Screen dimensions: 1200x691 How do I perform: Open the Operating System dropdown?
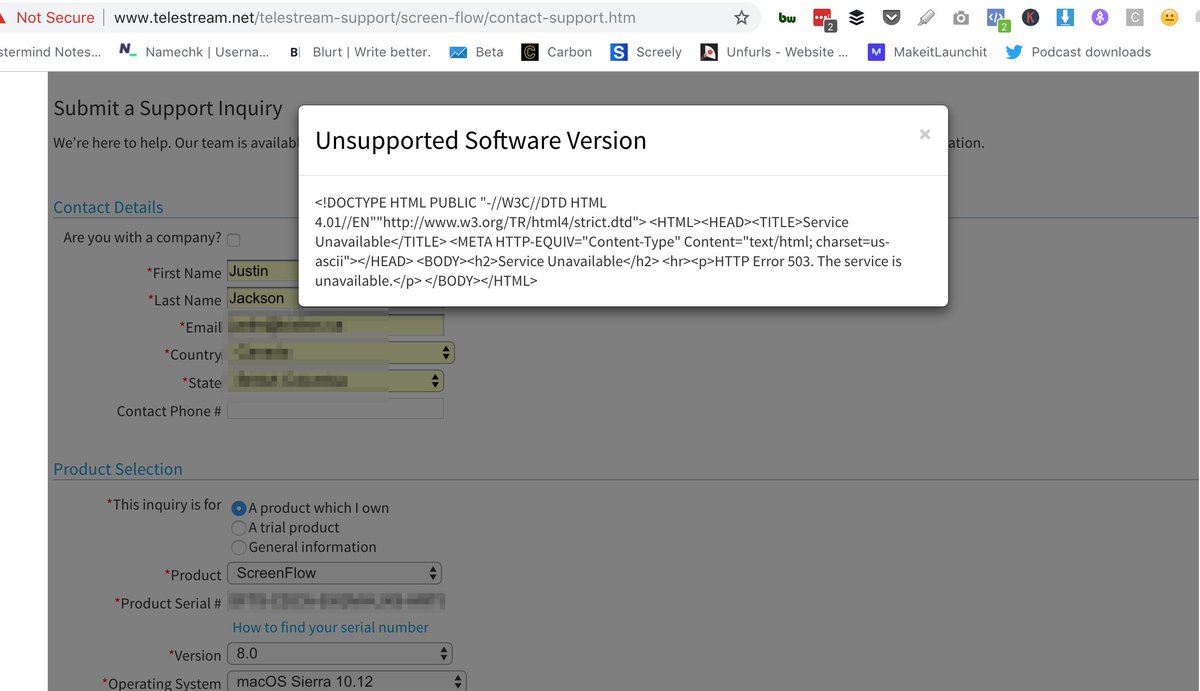[x=346, y=681]
